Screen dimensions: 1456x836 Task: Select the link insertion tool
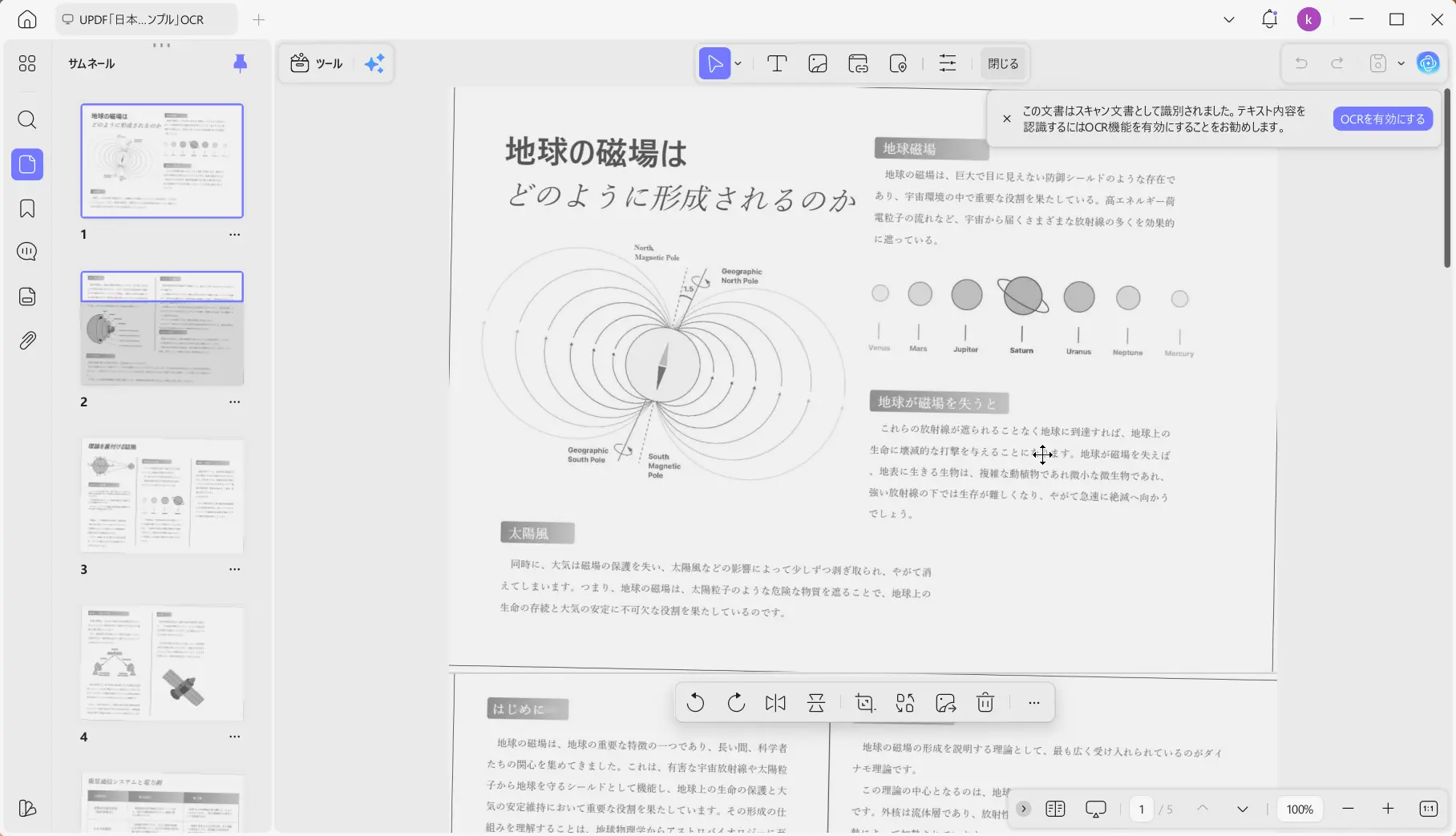tap(859, 63)
